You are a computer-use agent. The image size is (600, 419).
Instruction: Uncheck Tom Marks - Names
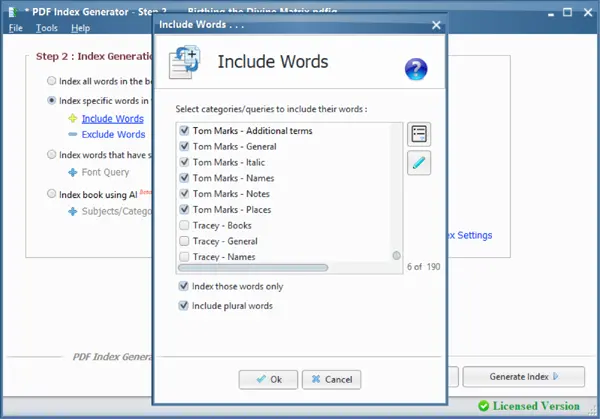tap(184, 178)
